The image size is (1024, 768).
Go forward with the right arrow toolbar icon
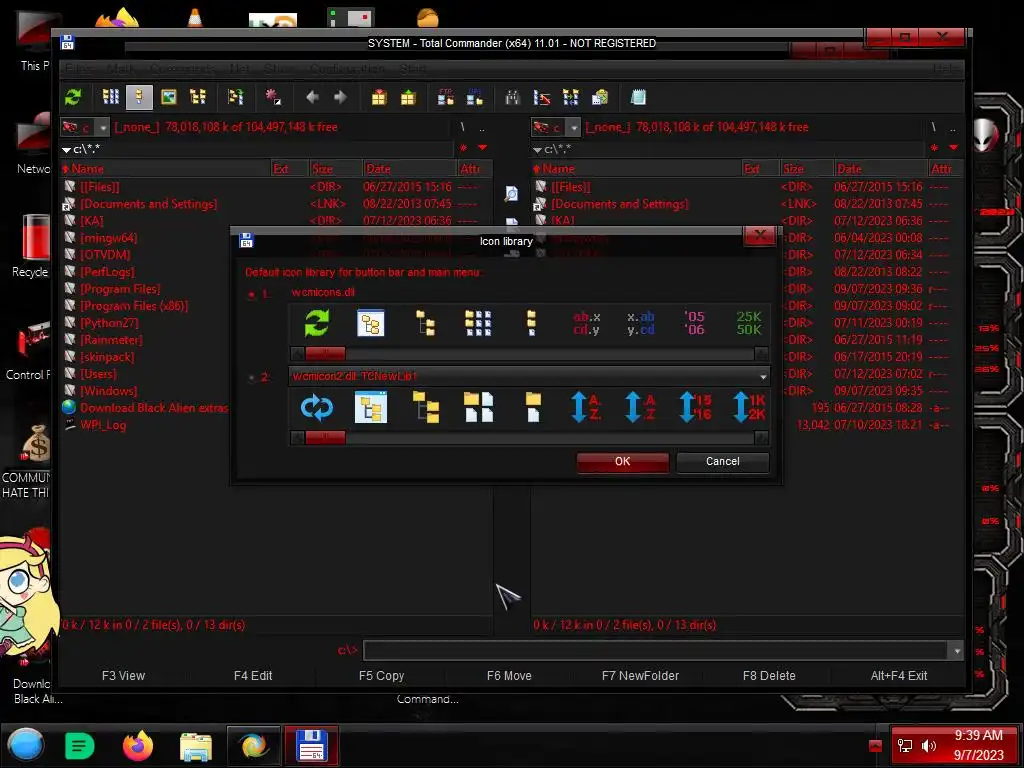point(340,97)
